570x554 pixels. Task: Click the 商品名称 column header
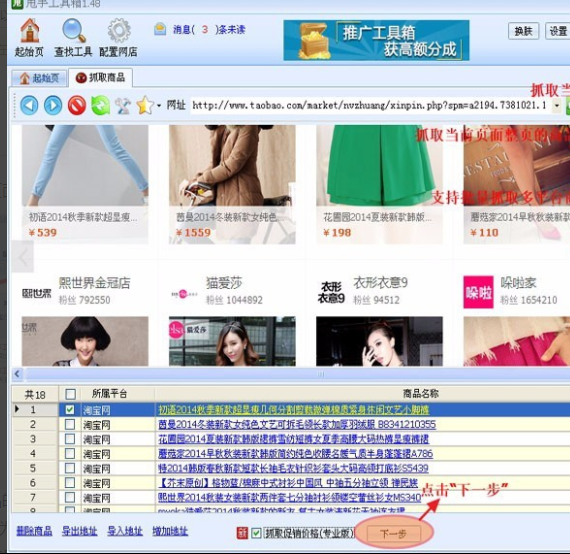(x=421, y=394)
